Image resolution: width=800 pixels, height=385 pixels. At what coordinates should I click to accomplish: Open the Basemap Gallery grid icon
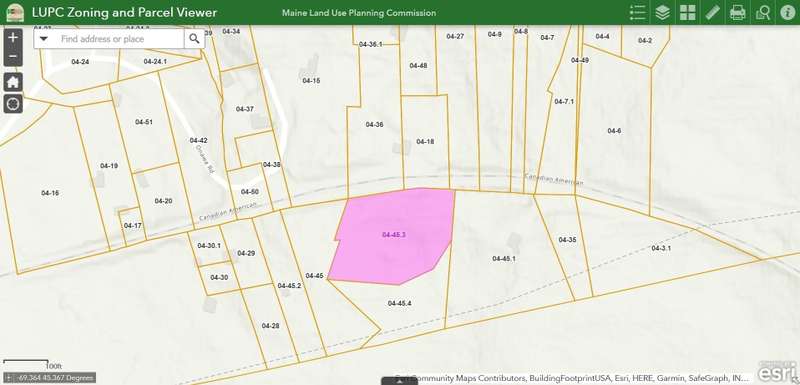point(687,12)
